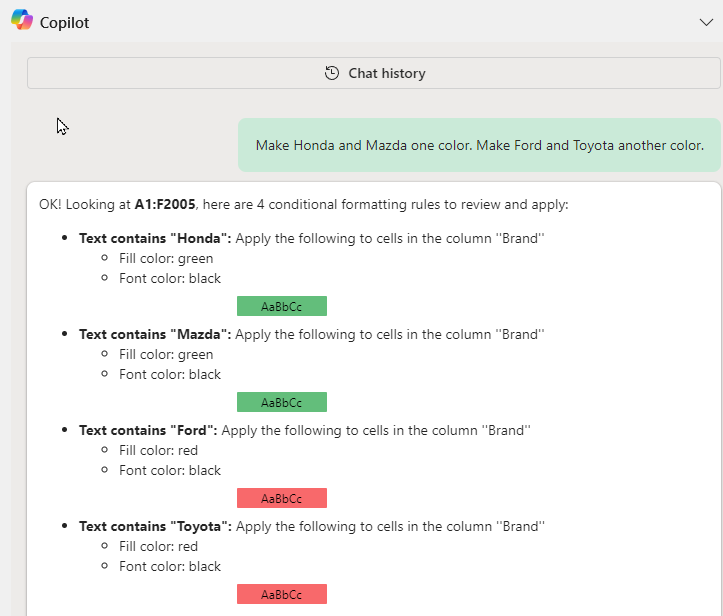Click the clock icon beside Chat history
Screen dimensions: 723x616
click(332, 73)
